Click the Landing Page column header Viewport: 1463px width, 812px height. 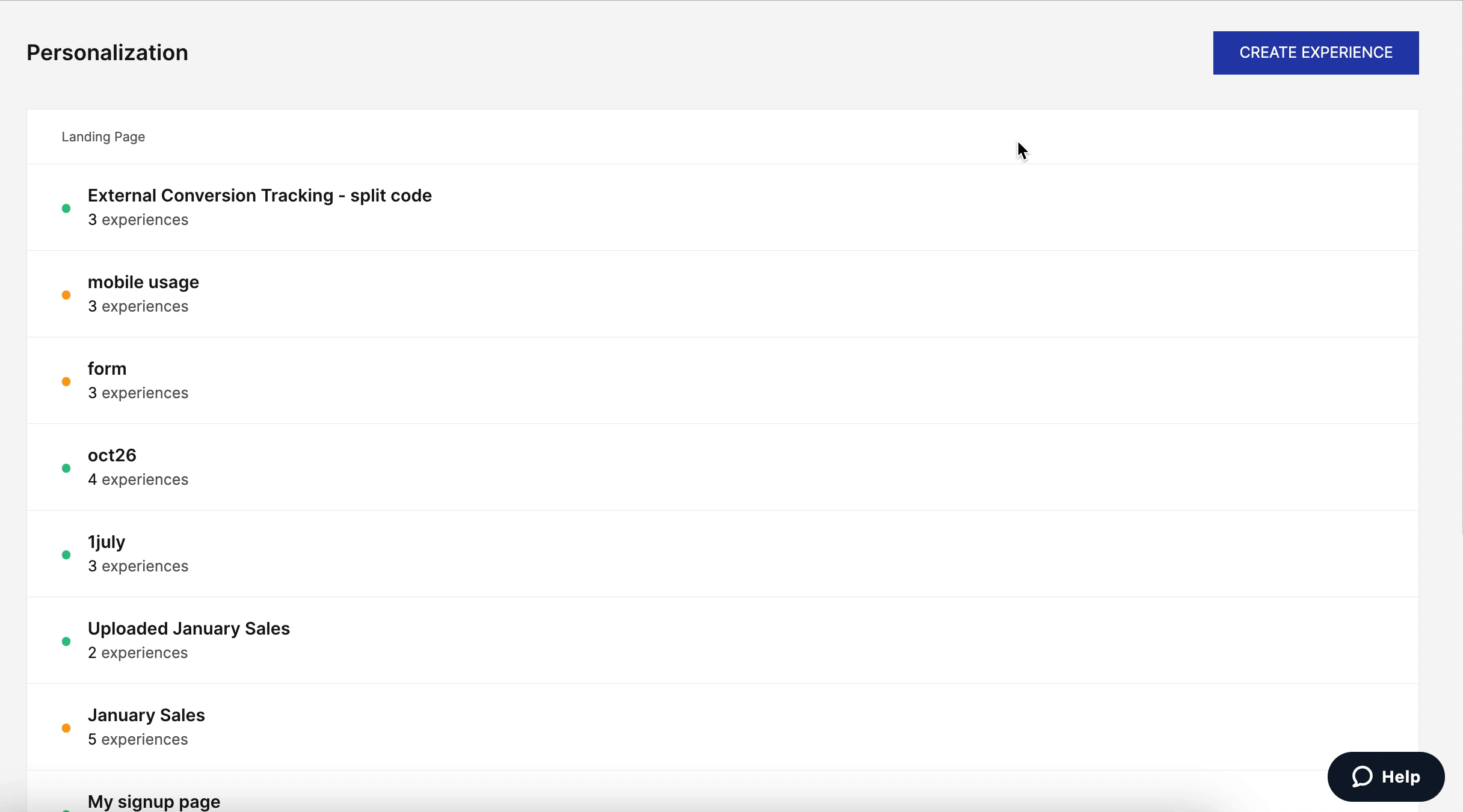click(103, 137)
